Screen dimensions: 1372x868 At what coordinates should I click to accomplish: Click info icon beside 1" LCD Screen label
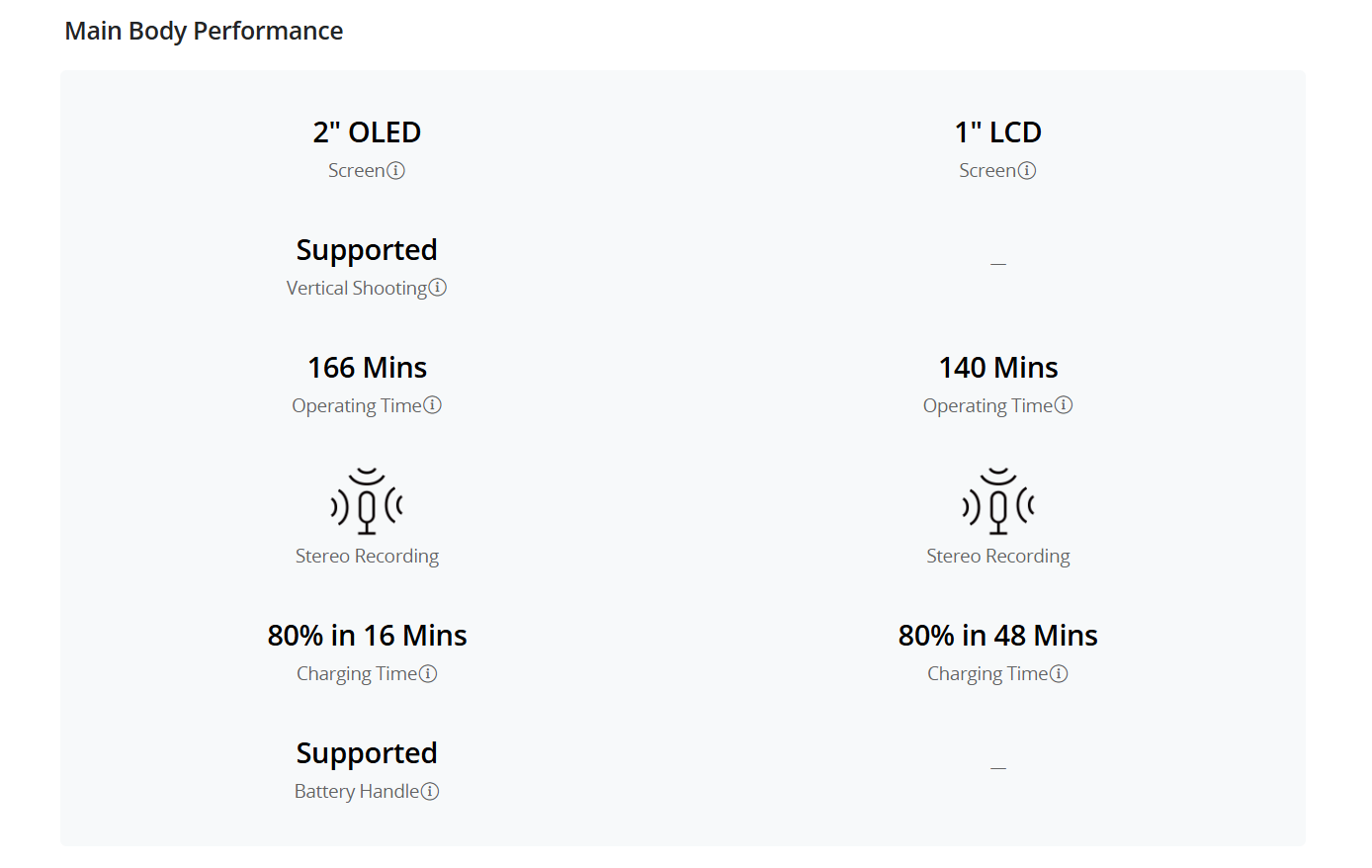[x=1027, y=170]
